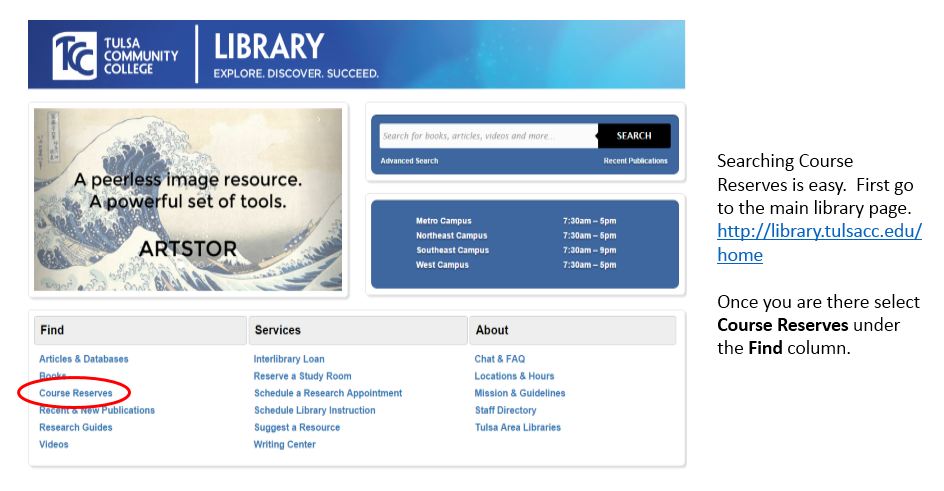The height and width of the screenshot is (491, 944).
Task: Open Reserve a Study Room link
Action: click(302, 376)
